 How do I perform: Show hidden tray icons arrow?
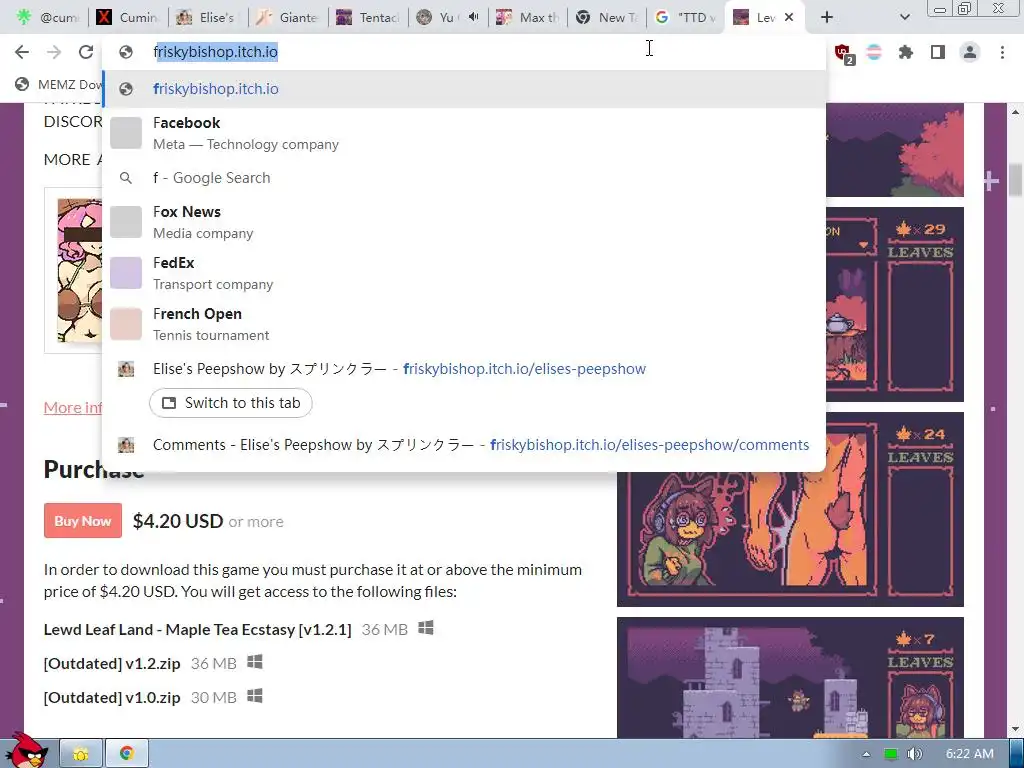point(866,754)
